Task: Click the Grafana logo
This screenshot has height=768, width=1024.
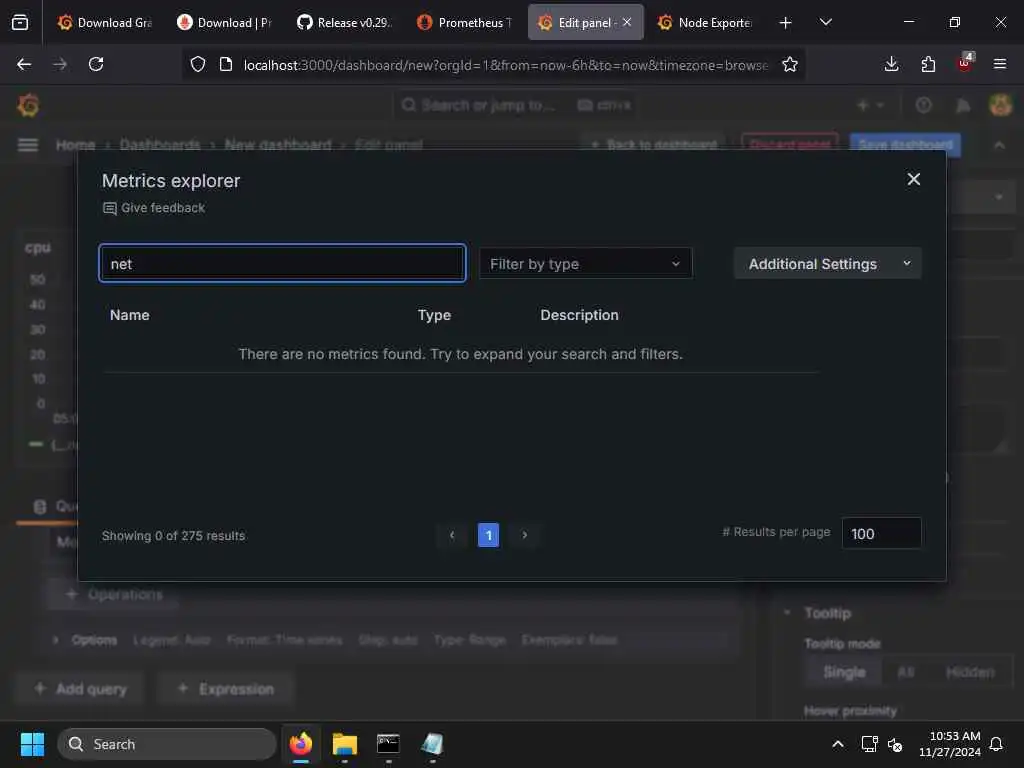Action: click(28, 105)
